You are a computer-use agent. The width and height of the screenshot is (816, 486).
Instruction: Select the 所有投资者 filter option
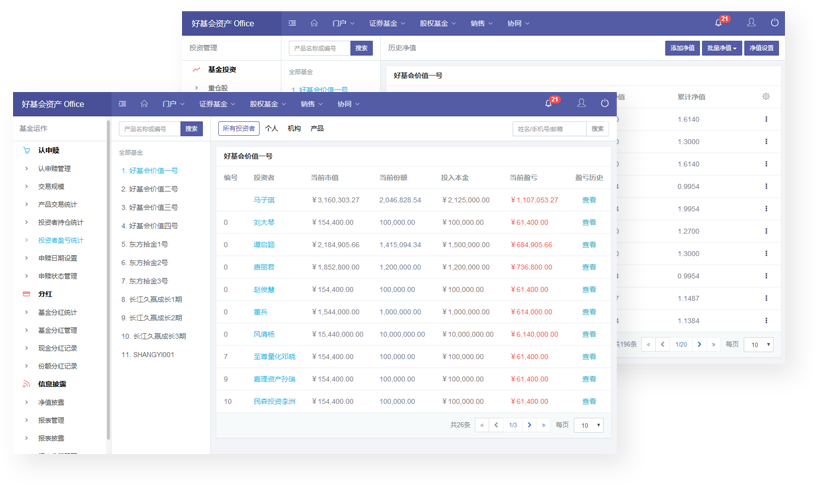point(239,129)
